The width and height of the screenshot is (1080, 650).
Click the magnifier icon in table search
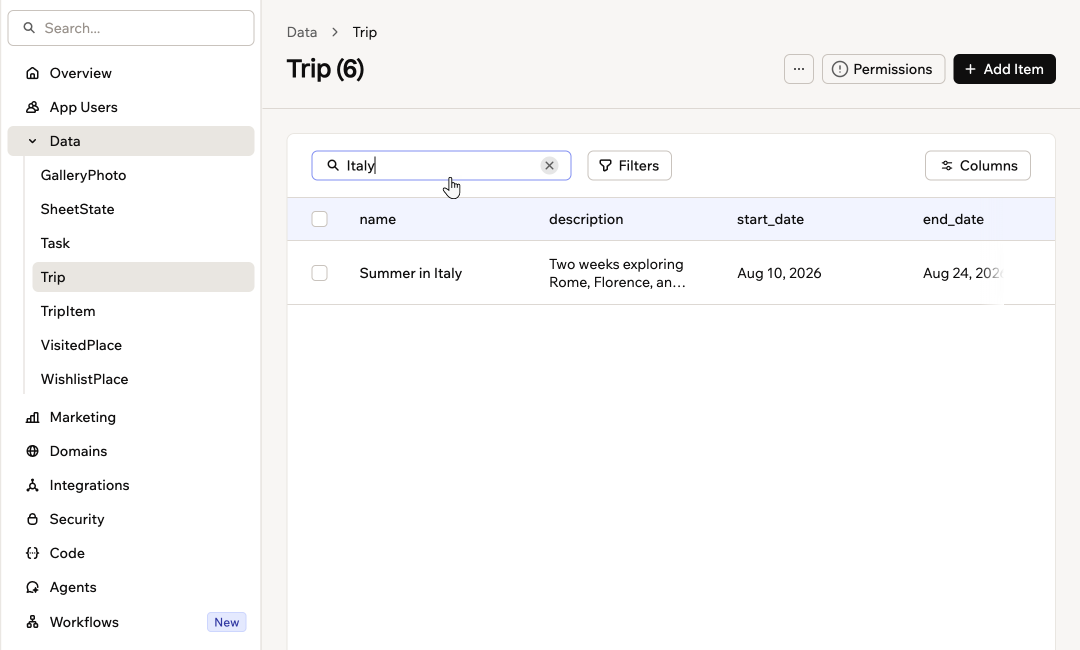[333, 165]
